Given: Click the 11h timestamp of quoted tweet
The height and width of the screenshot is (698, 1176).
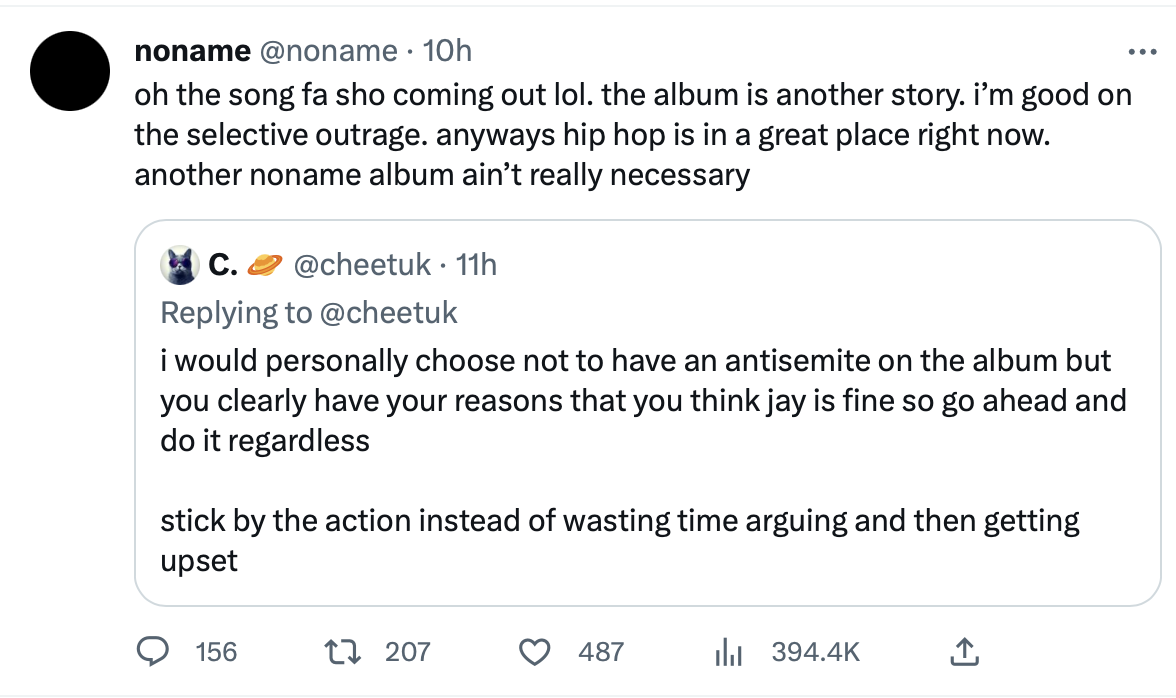Looking at the screenshot, I should click(x=475, y=265).
